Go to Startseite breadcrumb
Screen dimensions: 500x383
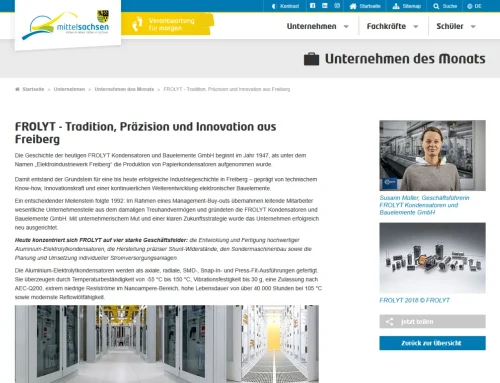33,89
